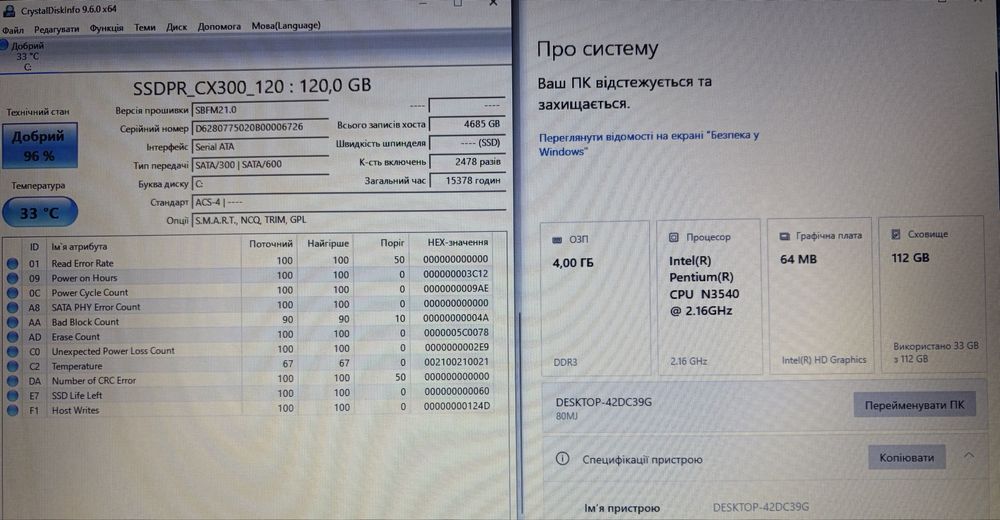Click the total host writes value 4685 GB
Screen dimensions: 1000x520
tap(466, 124)
